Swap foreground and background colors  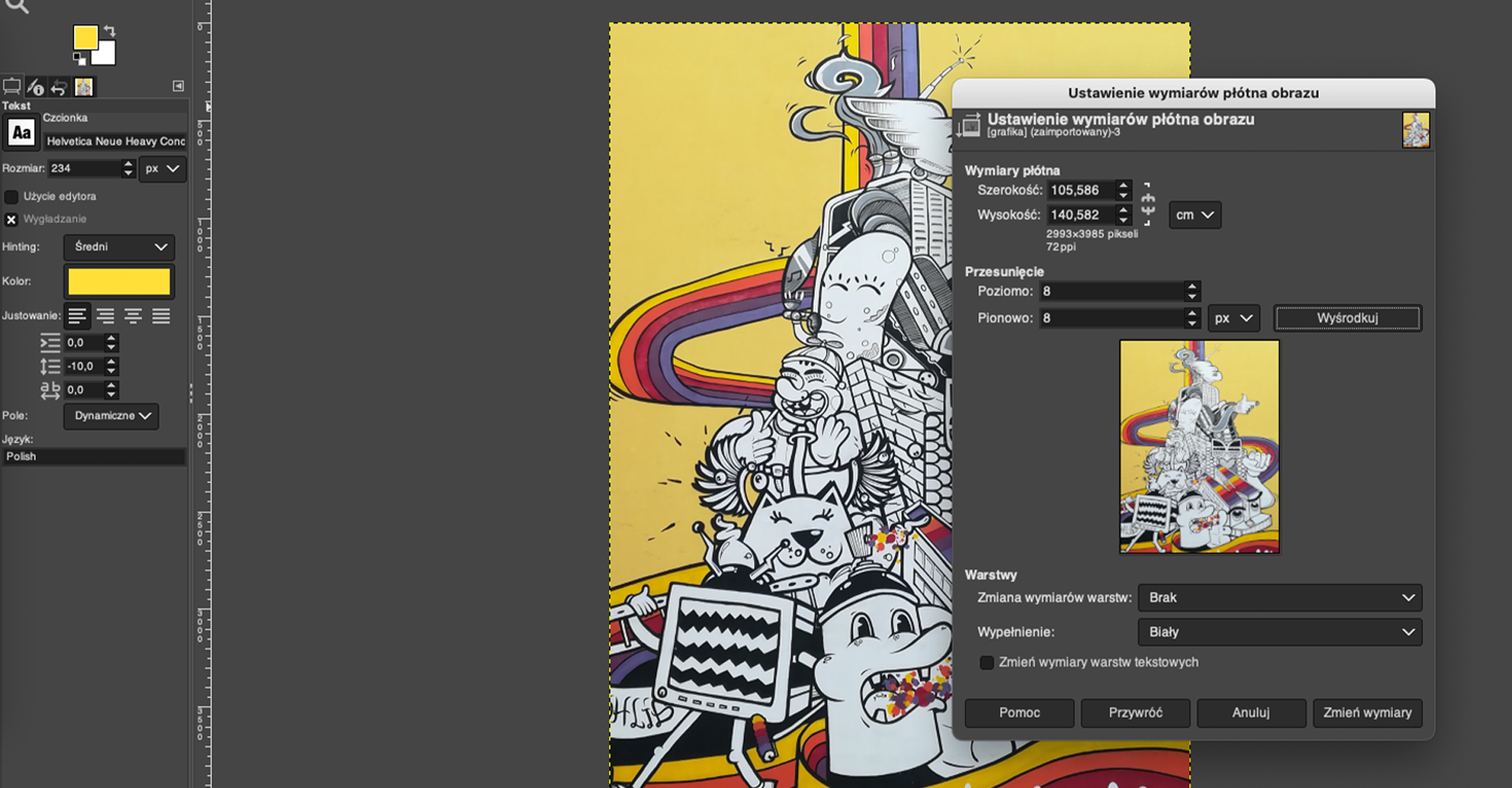click(110, 31)
